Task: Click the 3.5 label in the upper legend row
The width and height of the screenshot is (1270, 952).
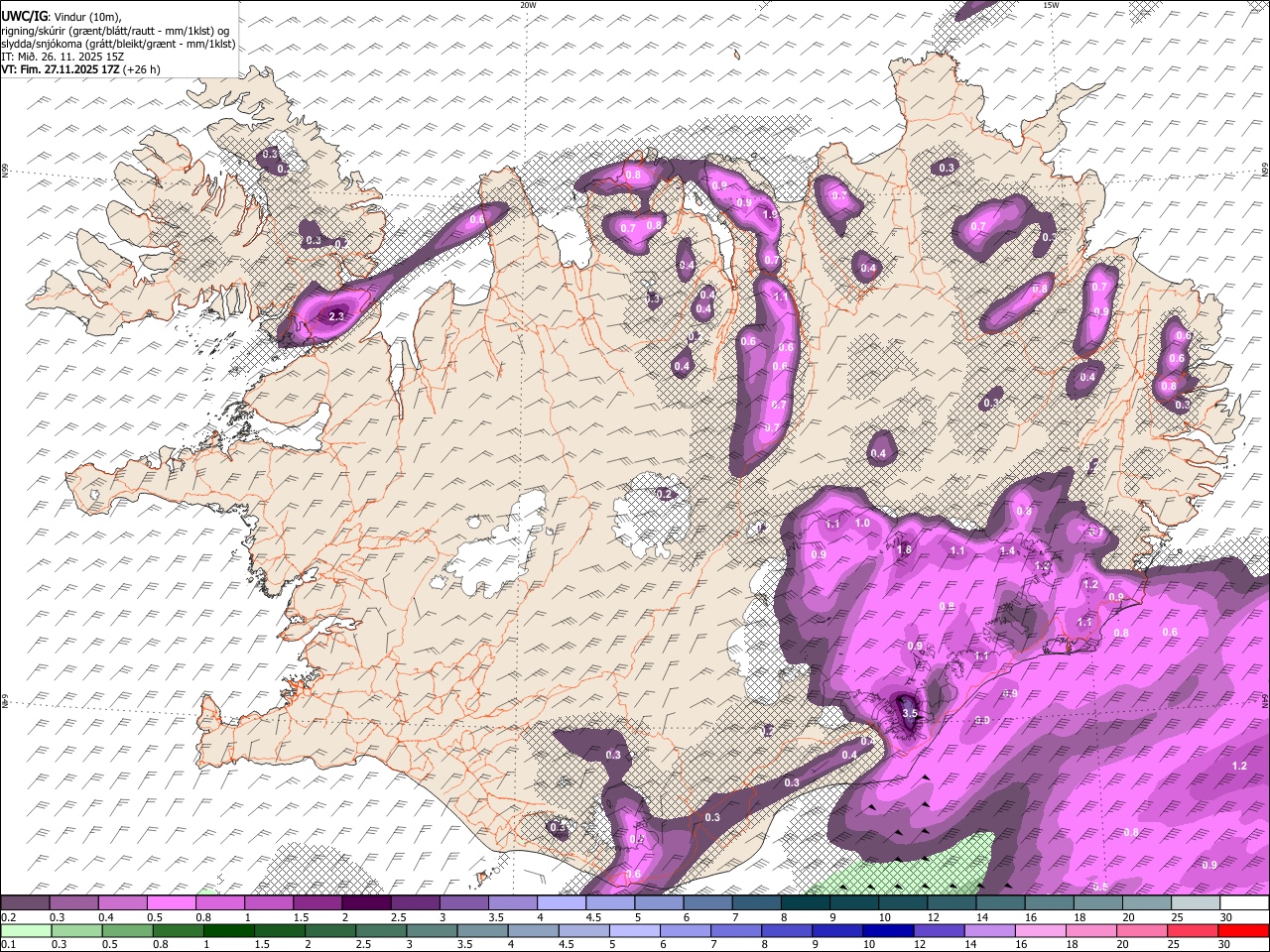Action: point(496,917)
